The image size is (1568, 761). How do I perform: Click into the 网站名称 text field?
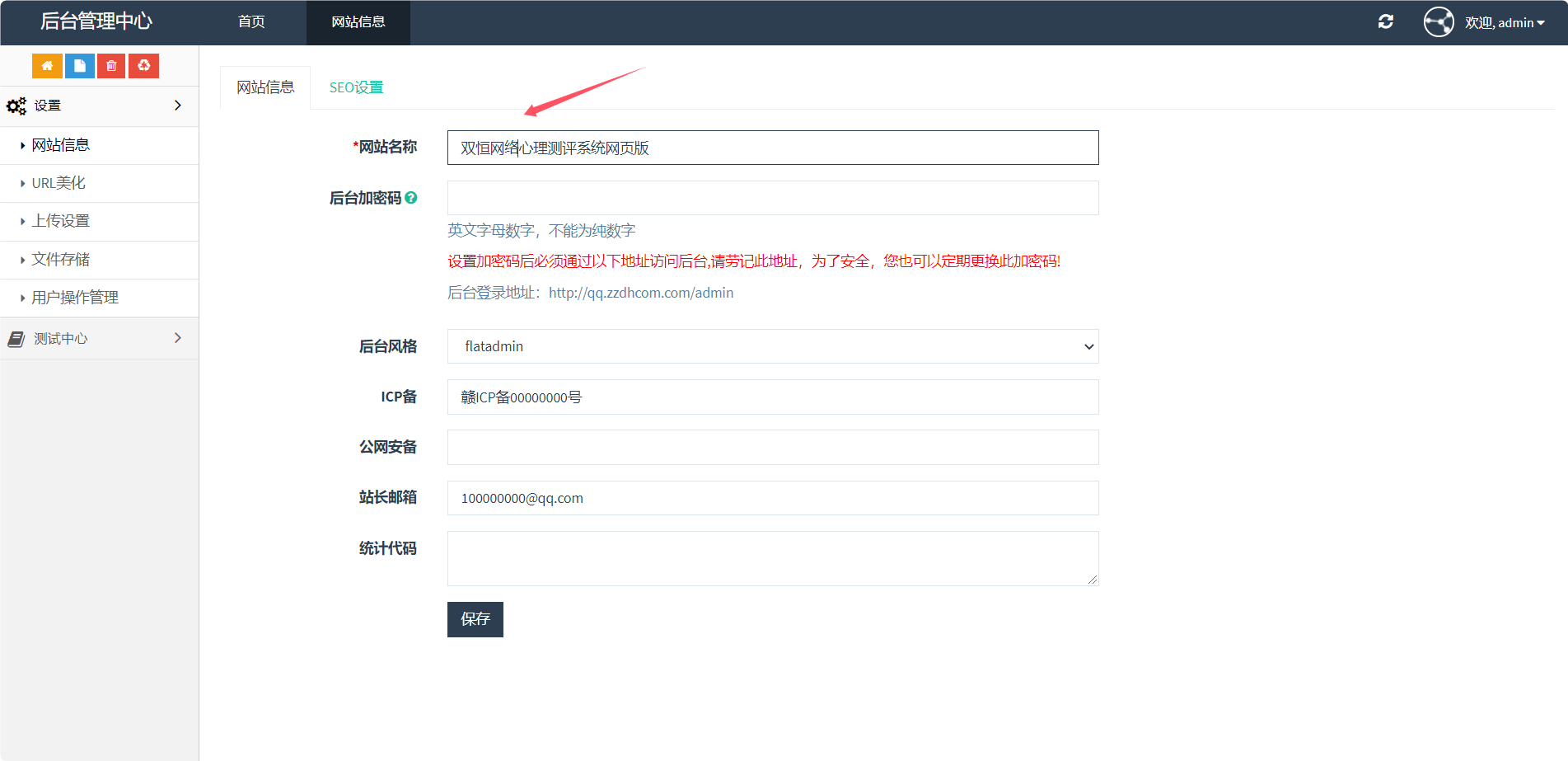click(x=772, y=148)
